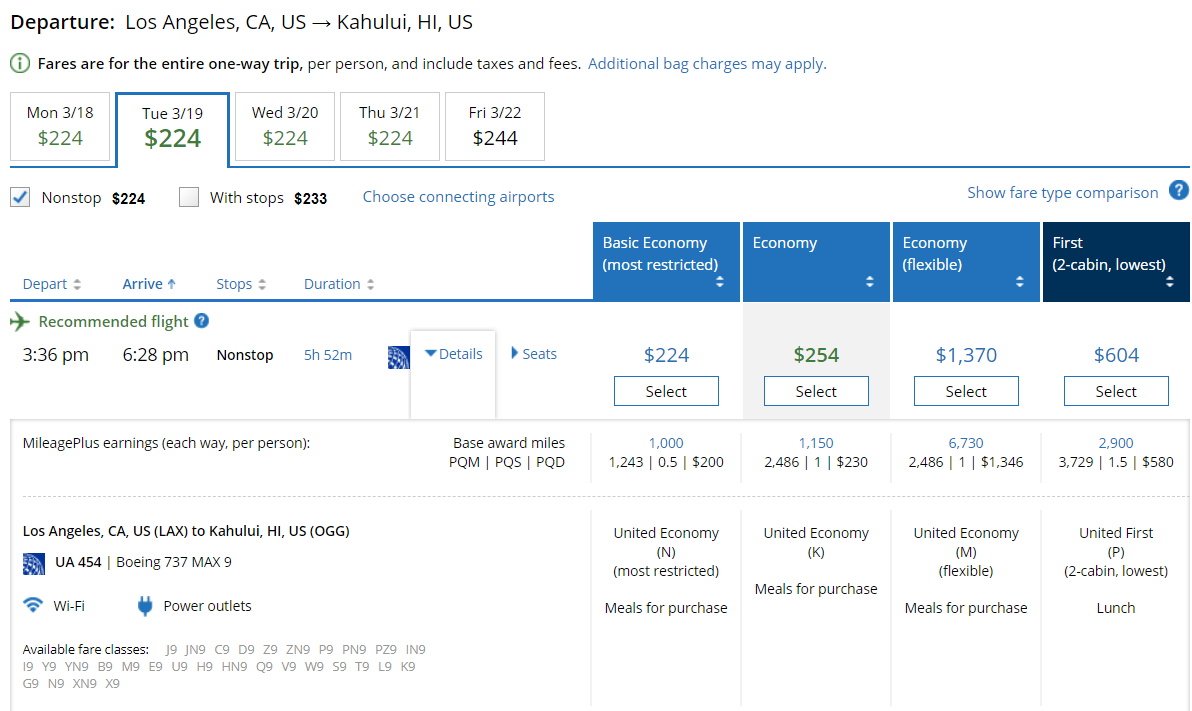Select the $254 Economy fare
This screenshot has height=711, width=1192.
[x=816, y=391]
